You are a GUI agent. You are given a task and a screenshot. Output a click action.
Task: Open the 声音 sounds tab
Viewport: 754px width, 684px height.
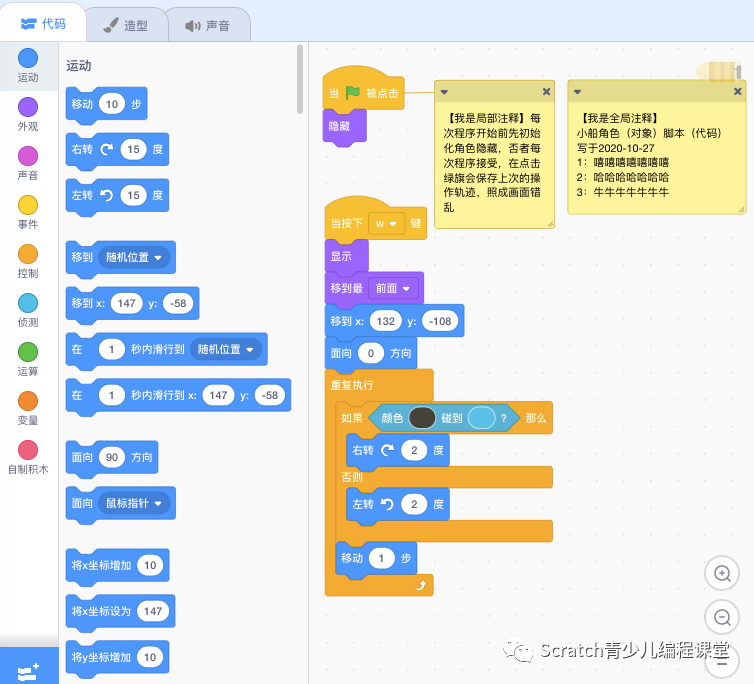(x=208, y=25)
